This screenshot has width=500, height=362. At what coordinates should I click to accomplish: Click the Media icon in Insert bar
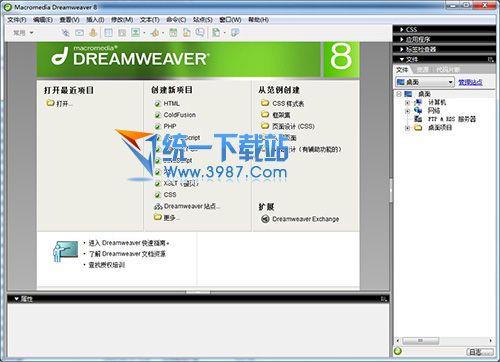tap(155, 33)
